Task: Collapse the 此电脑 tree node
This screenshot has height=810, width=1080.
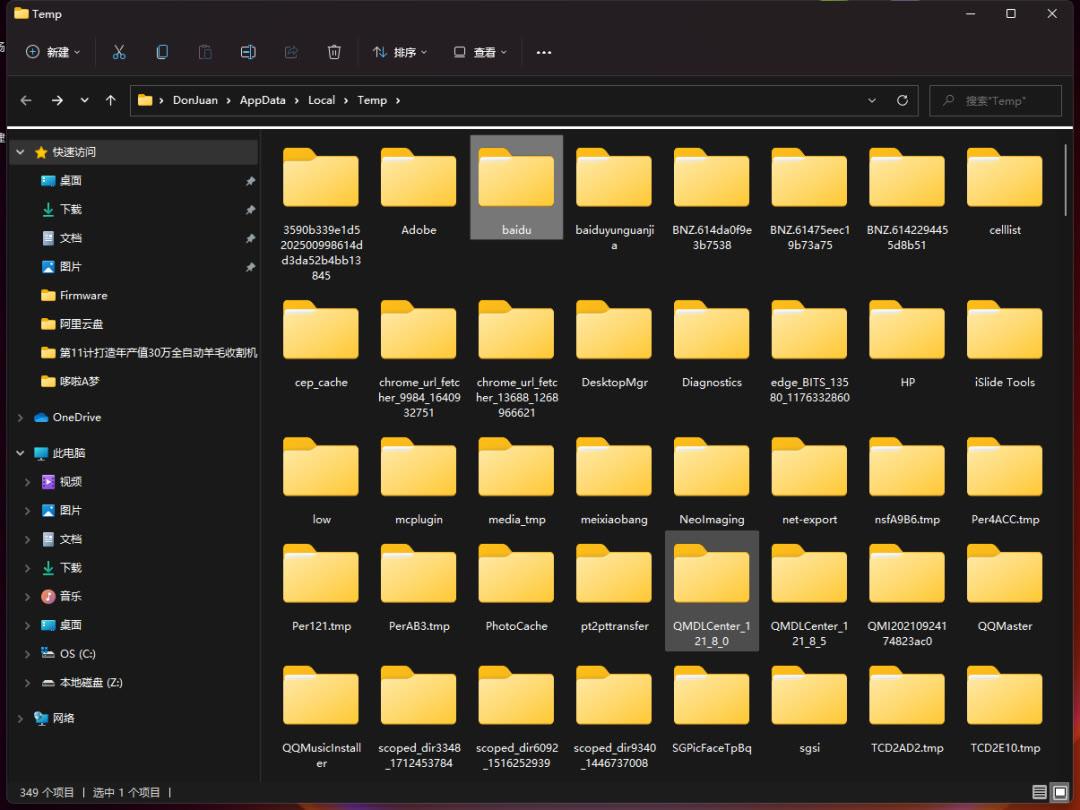Action: (20, 453)
